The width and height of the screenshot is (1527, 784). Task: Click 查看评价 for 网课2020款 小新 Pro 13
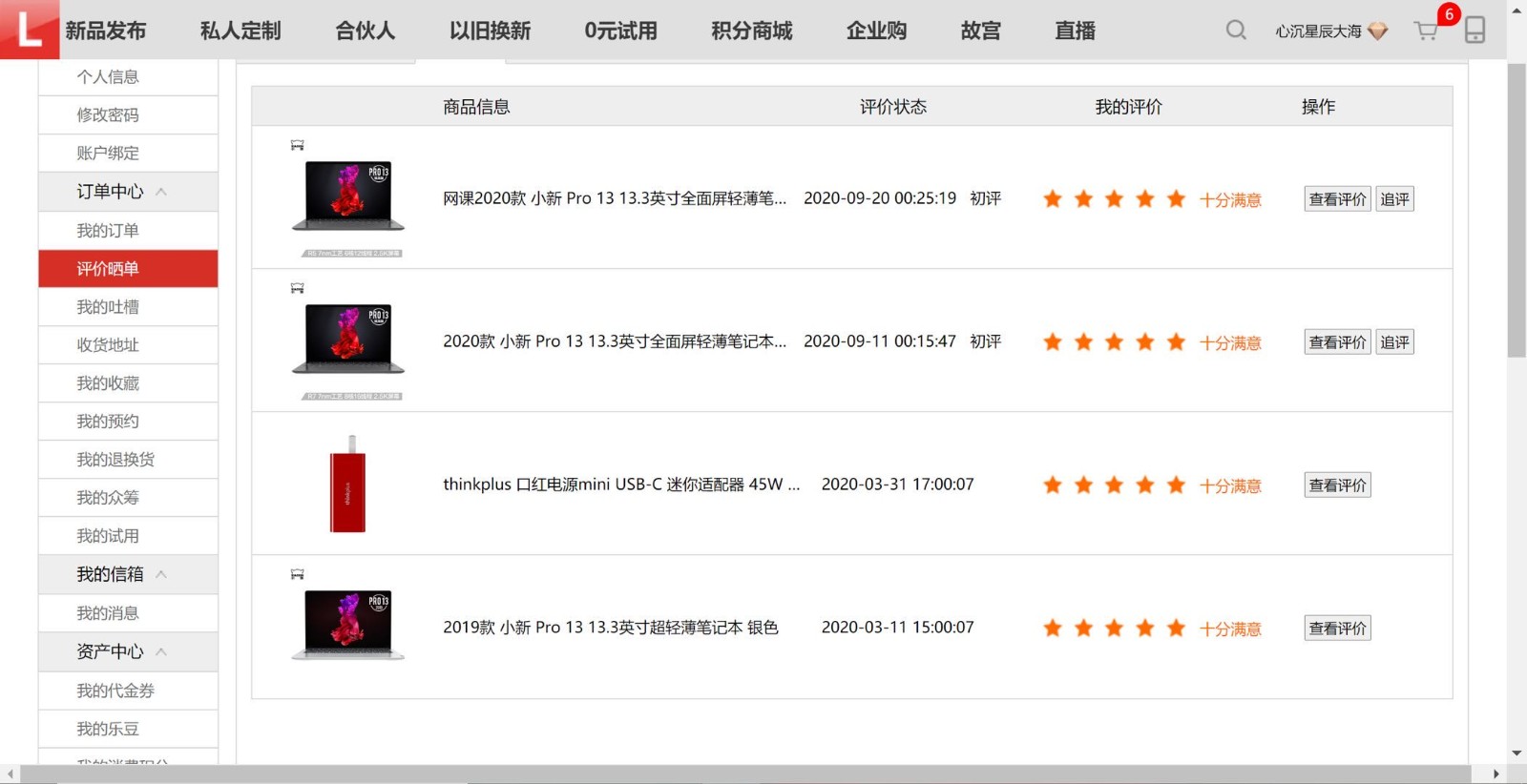coord(1337,198)
